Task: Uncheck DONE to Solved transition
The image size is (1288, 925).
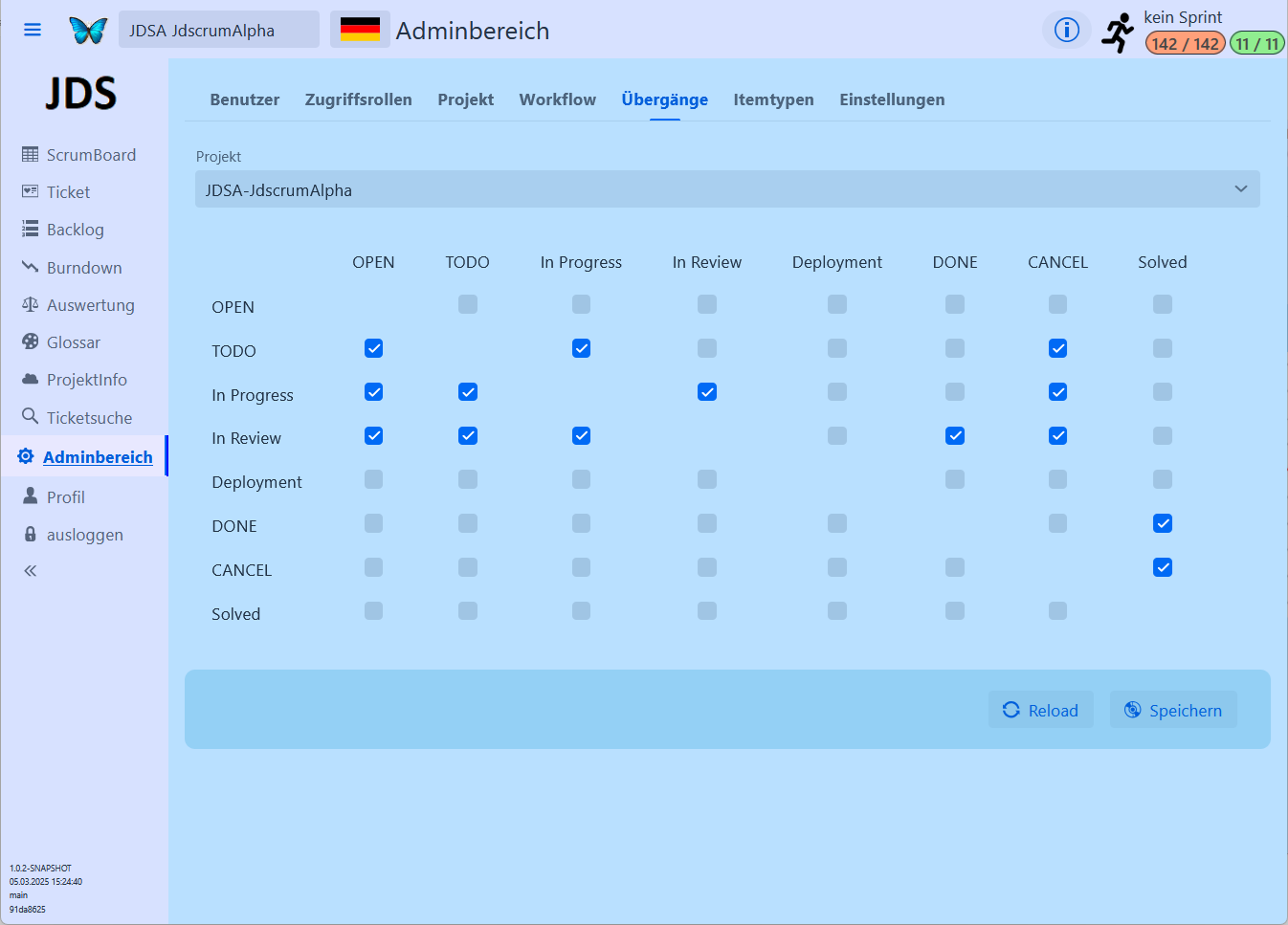Action: (1163, 523)
